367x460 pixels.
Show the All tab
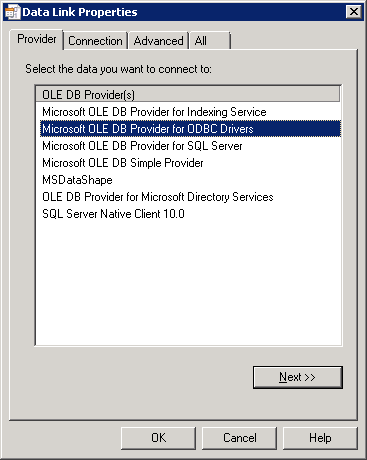click(209, 41)
